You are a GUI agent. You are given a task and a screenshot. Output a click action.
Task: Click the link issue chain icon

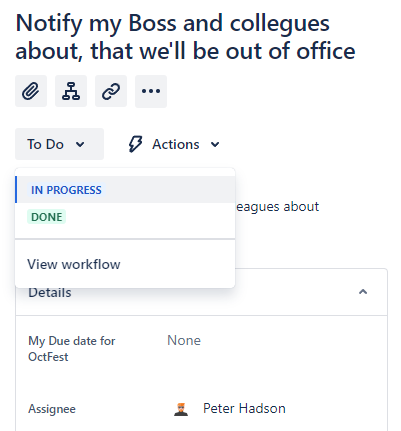click(111, 91)
